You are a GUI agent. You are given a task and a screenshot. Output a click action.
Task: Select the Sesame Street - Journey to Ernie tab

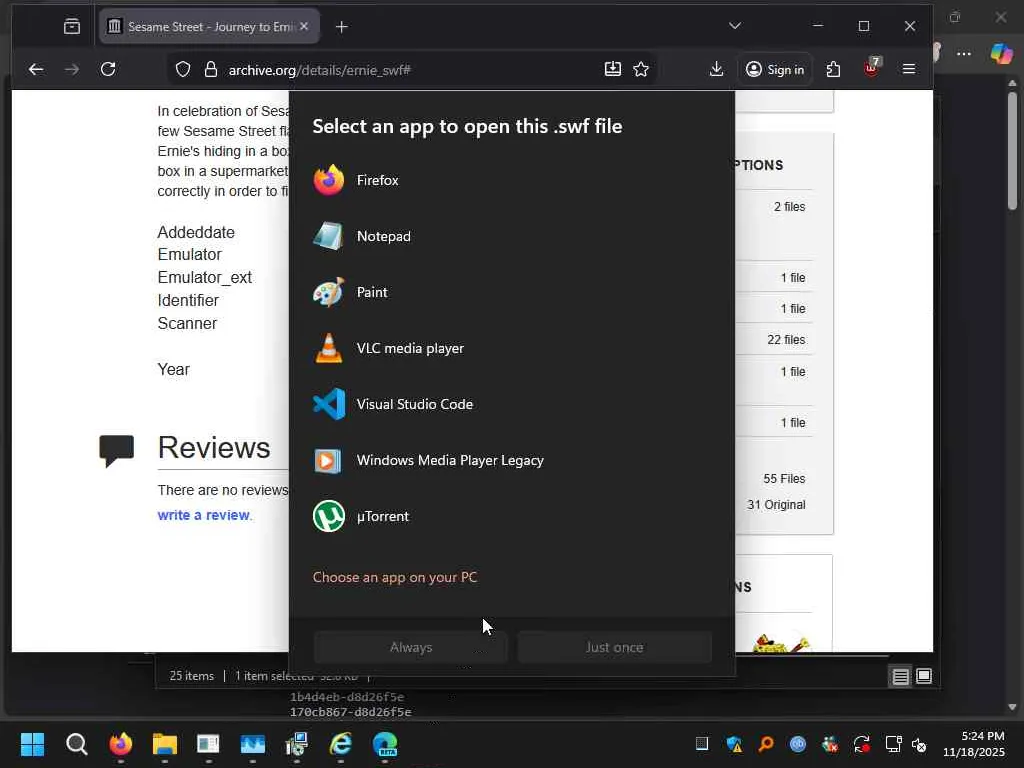click(209, 27)
